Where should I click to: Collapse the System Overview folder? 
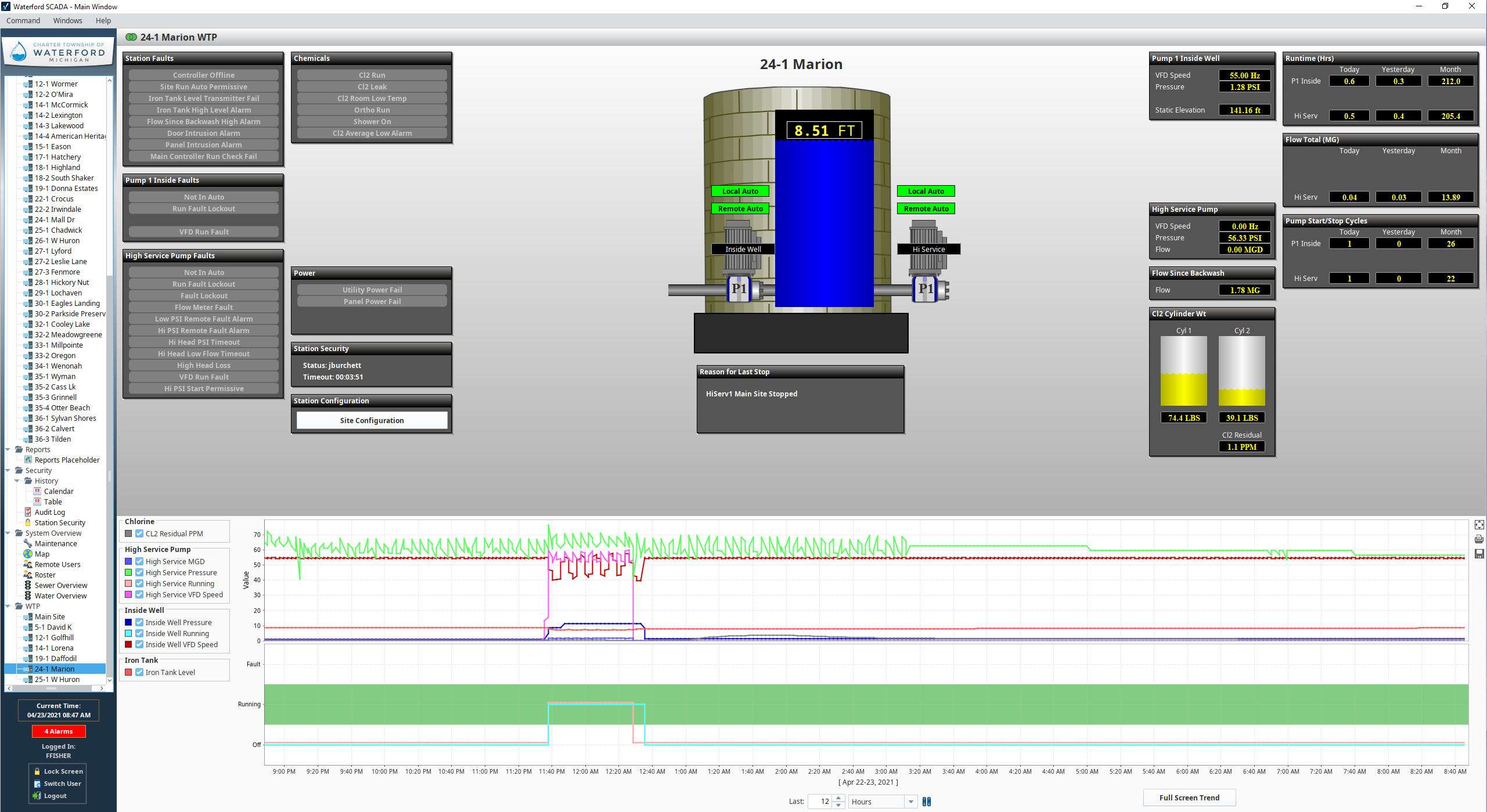point(8,533)
